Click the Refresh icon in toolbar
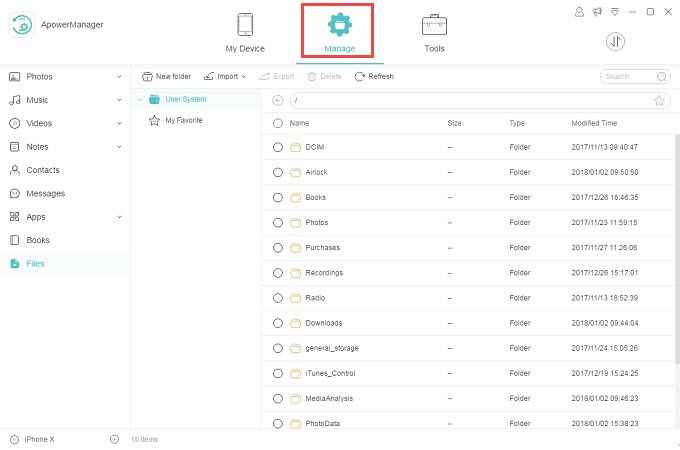680x450 pixels. (x=360, y=76)
